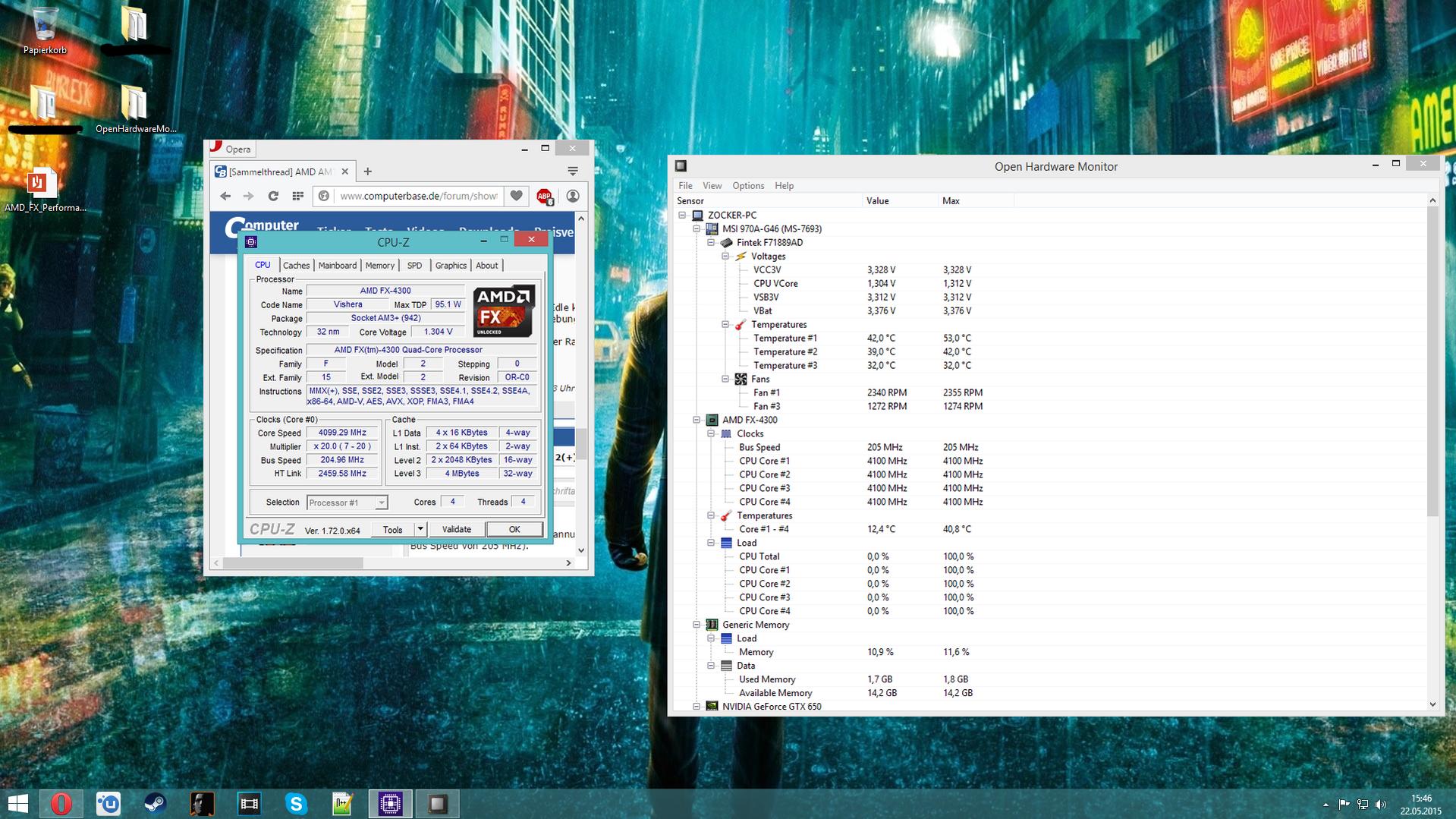Open the Papierkorb recycle bin icon
This screenshot has width=1456, height=819.
click(45, 30)
